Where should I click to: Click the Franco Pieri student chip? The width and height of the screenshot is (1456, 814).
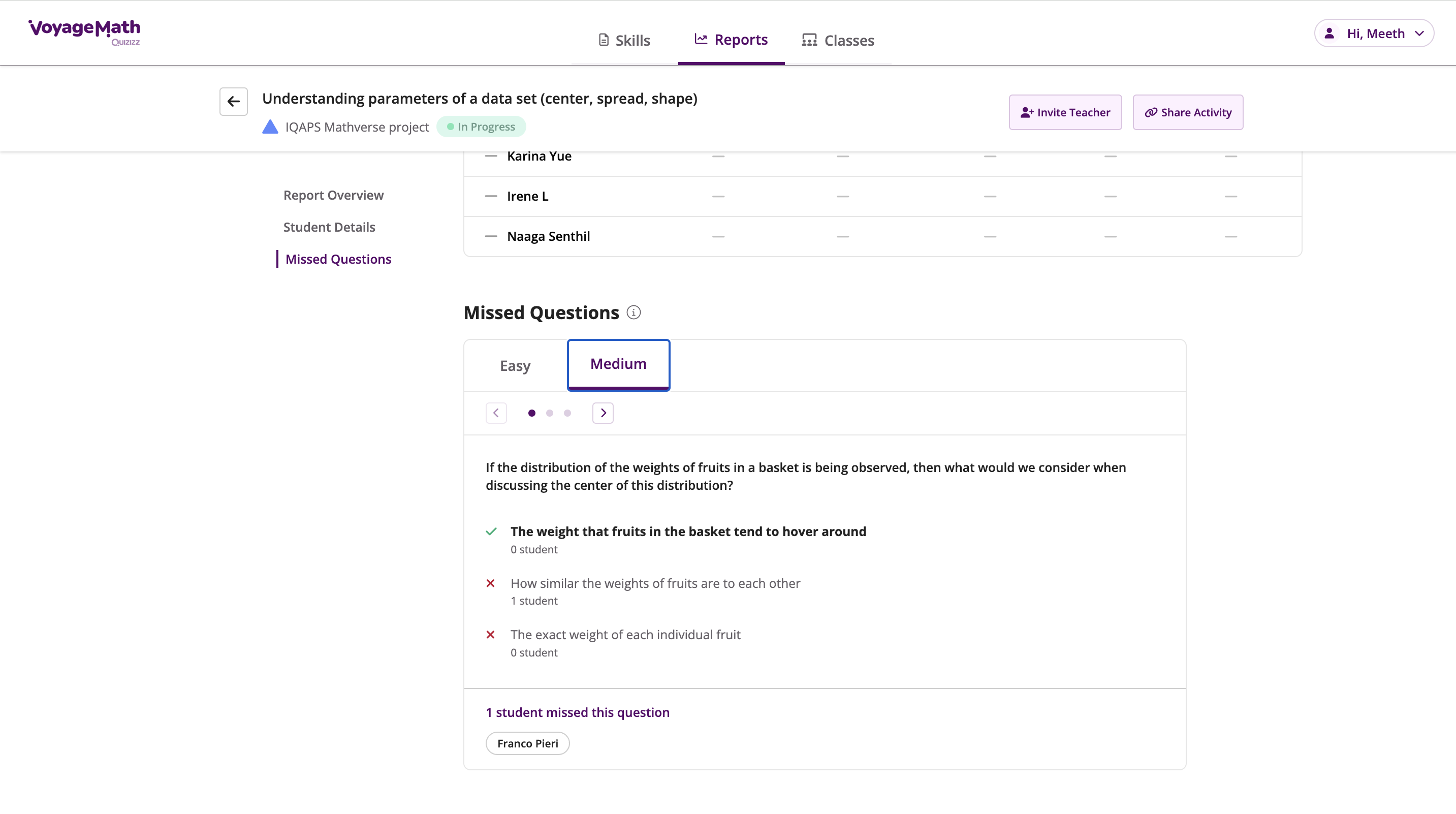527,743
